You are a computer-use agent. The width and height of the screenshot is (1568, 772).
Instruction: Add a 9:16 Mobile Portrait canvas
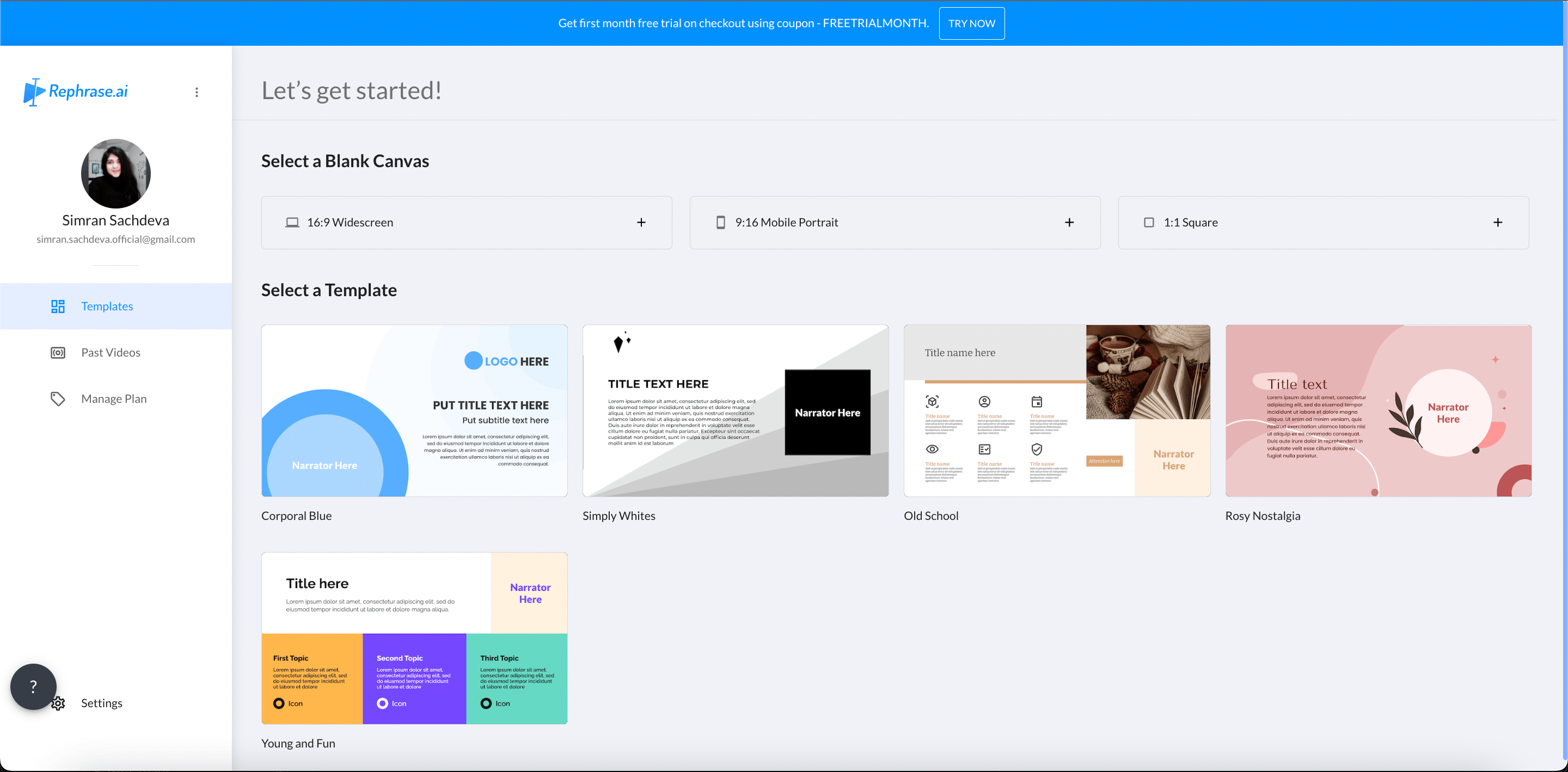[x=1070, y=222]
